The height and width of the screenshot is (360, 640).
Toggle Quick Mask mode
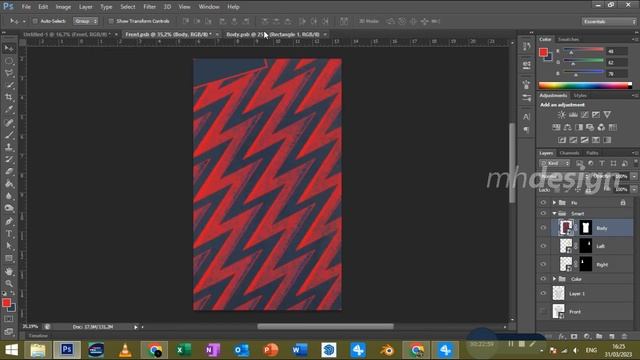pyautogui.click(x=9, y=319)
